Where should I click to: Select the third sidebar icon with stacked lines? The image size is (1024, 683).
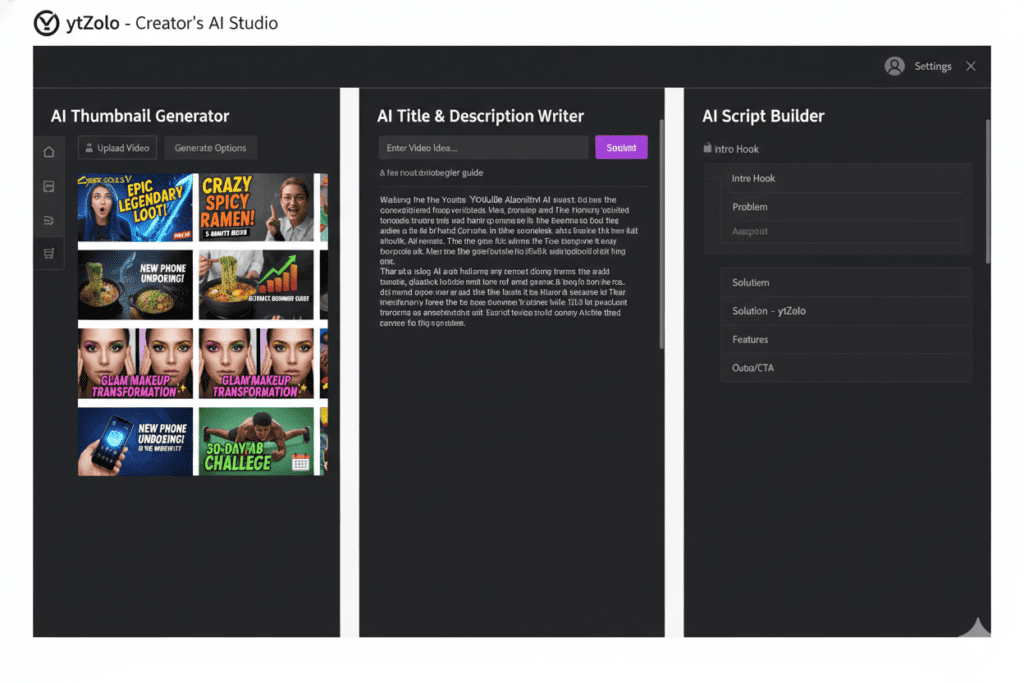(x=49, y=220)
